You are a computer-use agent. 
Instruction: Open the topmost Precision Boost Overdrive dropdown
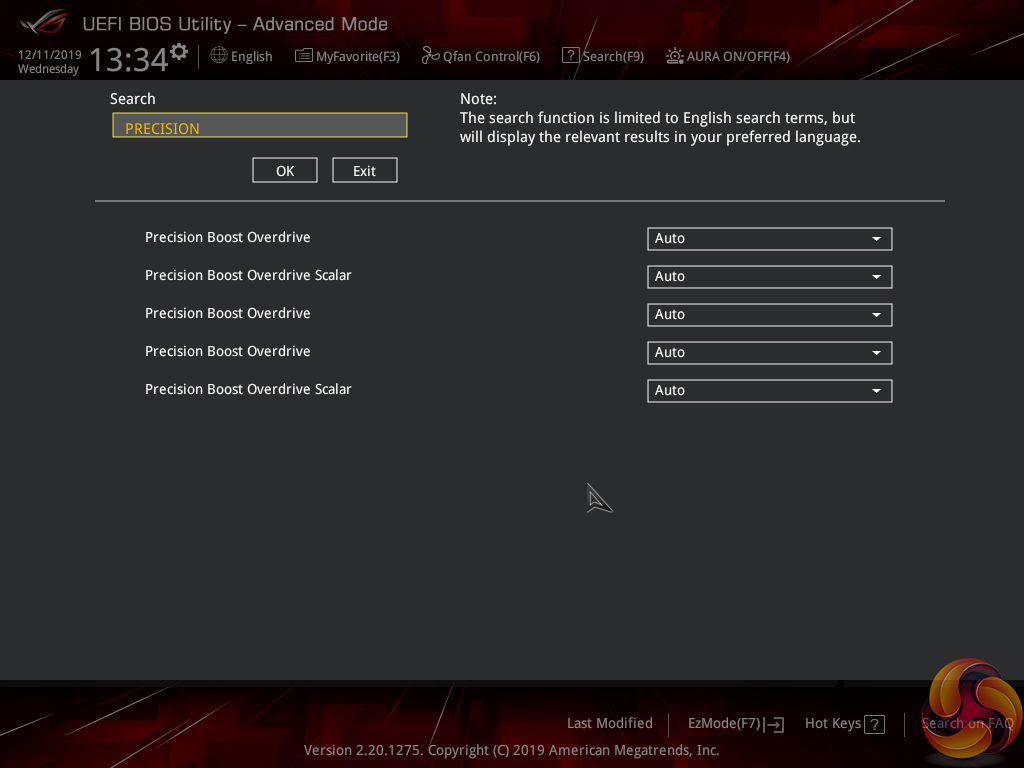[769, 238]
